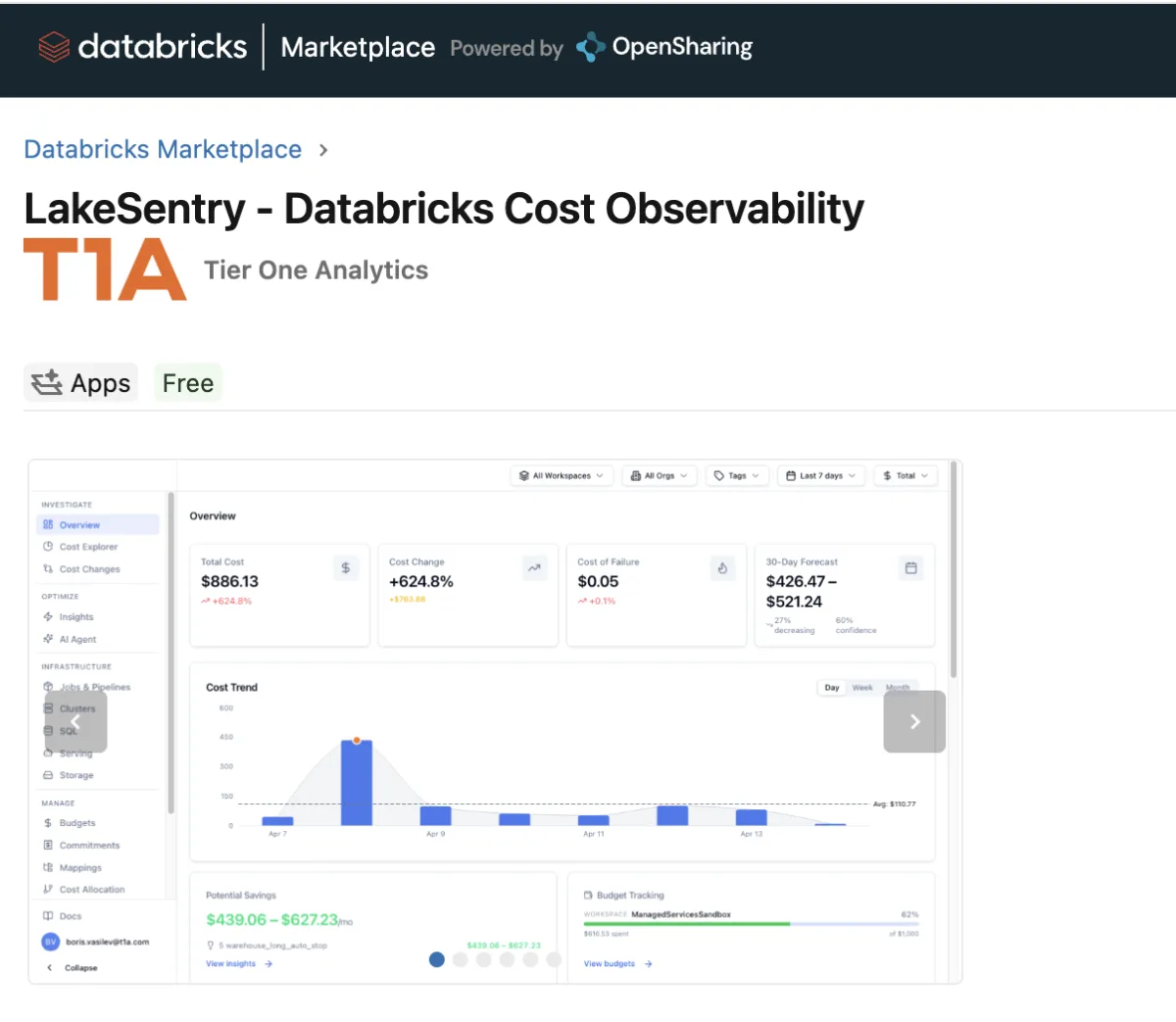The image size is (1176, 1022).
Task: Open Cost Allocation via its branch icon
Action: [48, 890]
